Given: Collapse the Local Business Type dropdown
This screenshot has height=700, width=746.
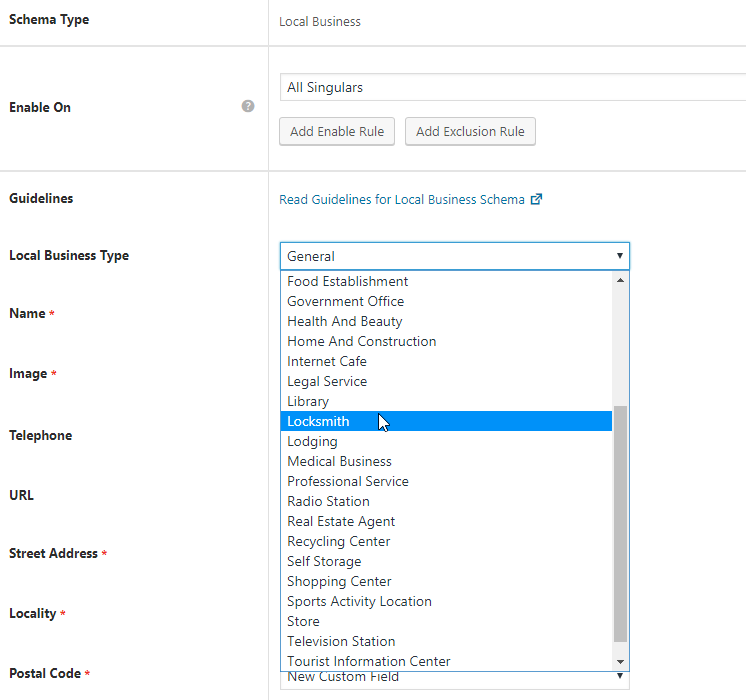Looking at the screenshot, I should 455,256.
